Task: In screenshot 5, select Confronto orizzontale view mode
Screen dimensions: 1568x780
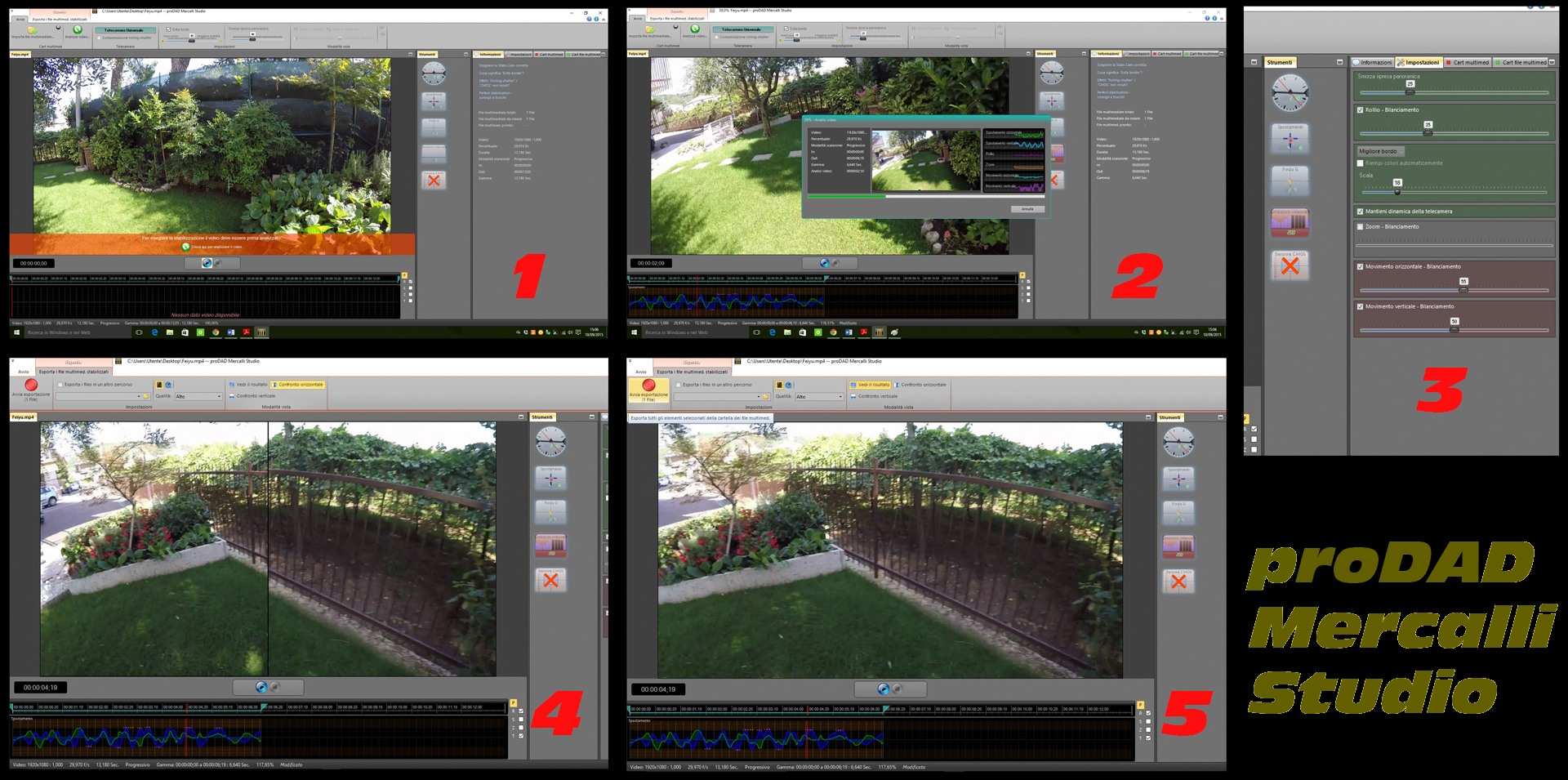Action: tap(920, 385)
